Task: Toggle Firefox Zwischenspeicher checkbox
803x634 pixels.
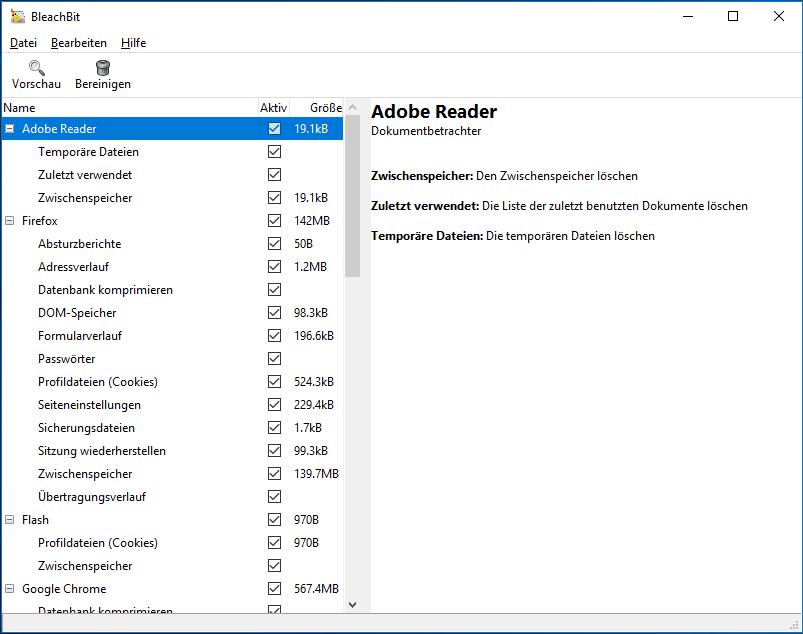Action: (274, 474)
